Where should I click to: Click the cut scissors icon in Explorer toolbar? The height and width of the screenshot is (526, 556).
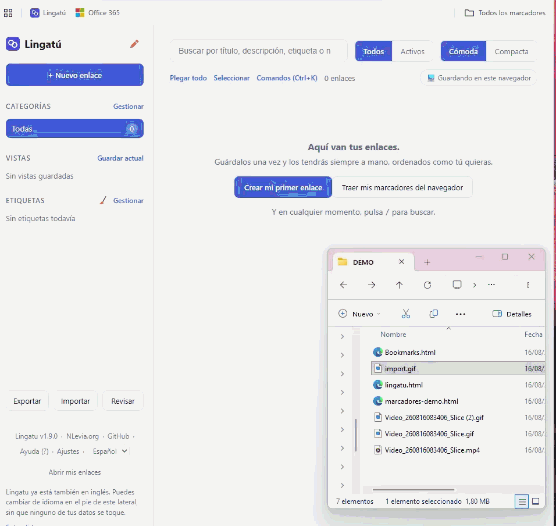point(406,314)
